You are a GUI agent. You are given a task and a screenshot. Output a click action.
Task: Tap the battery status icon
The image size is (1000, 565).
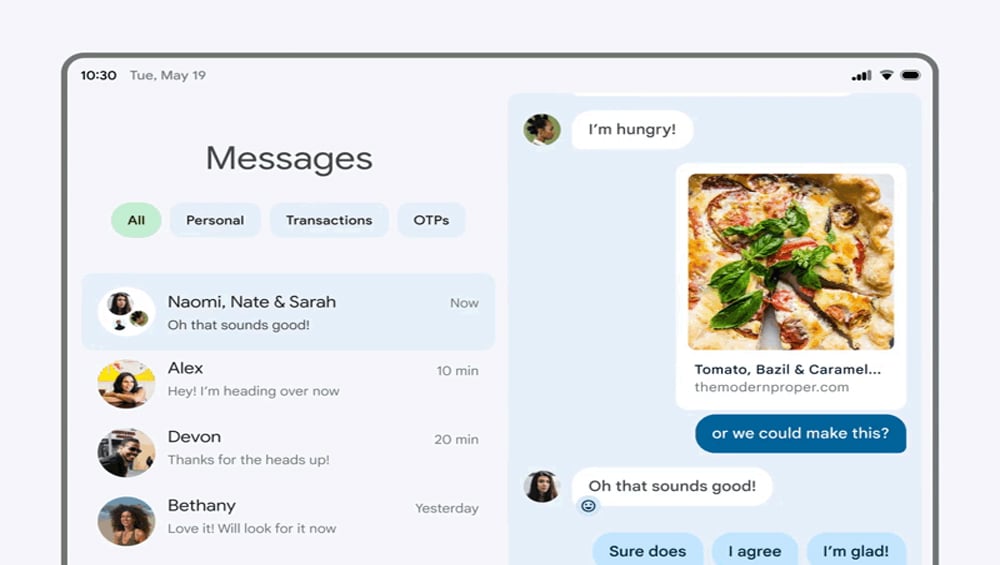pyautogui.click(x=910, y=75)
